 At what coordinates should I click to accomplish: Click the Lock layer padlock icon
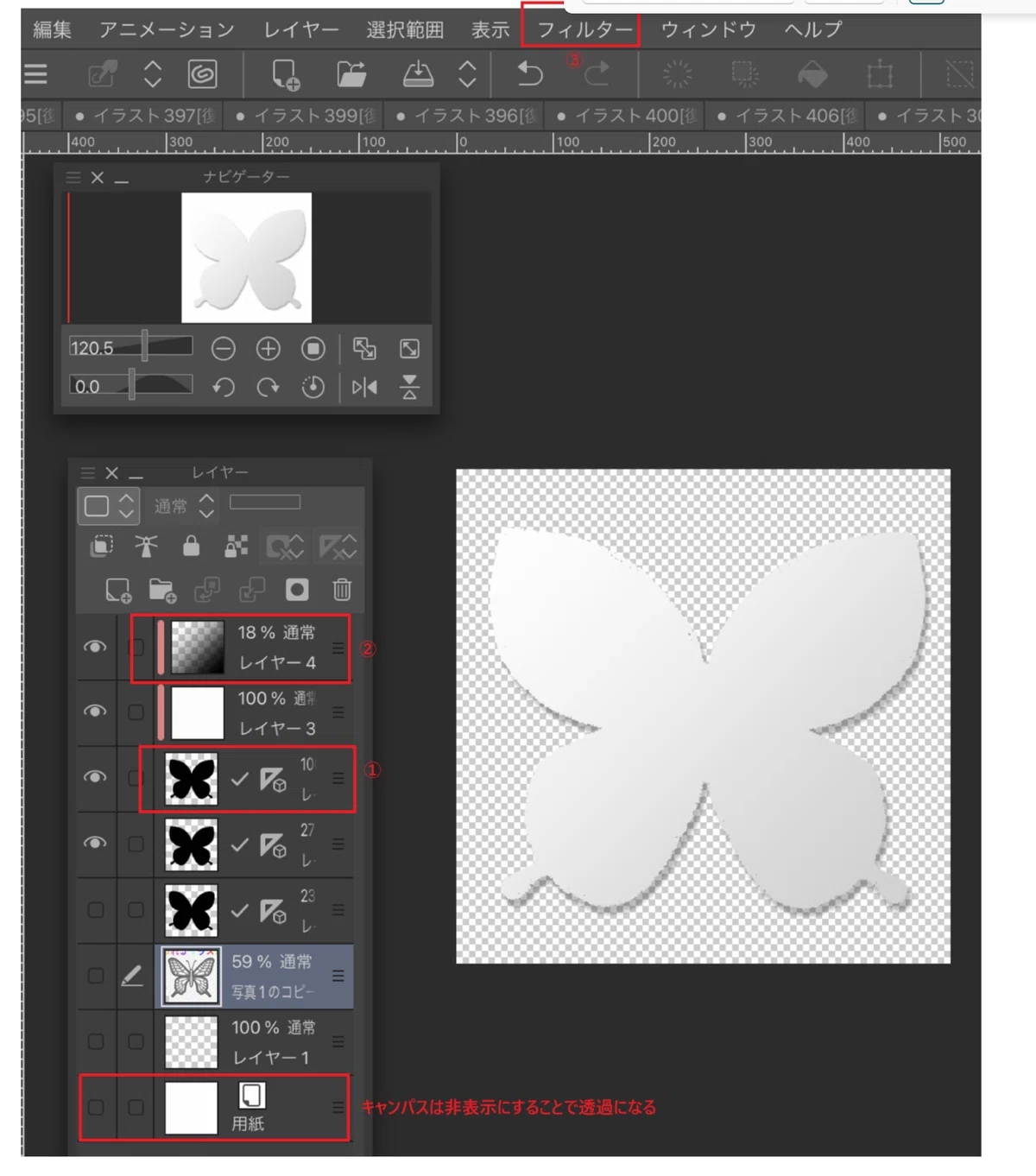coord(192,546)
